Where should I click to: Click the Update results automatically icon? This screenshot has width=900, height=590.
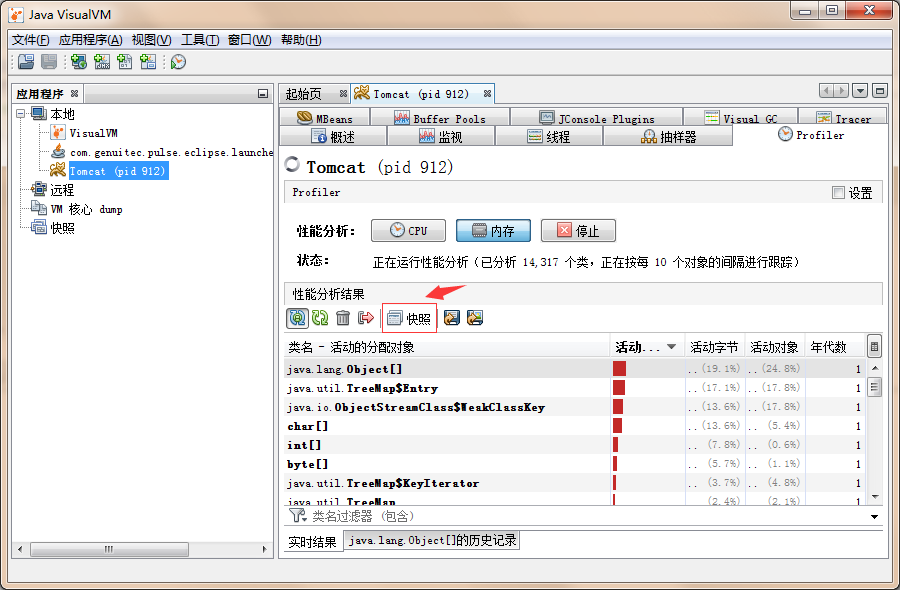pyautogui.click(x=297, y=318)
